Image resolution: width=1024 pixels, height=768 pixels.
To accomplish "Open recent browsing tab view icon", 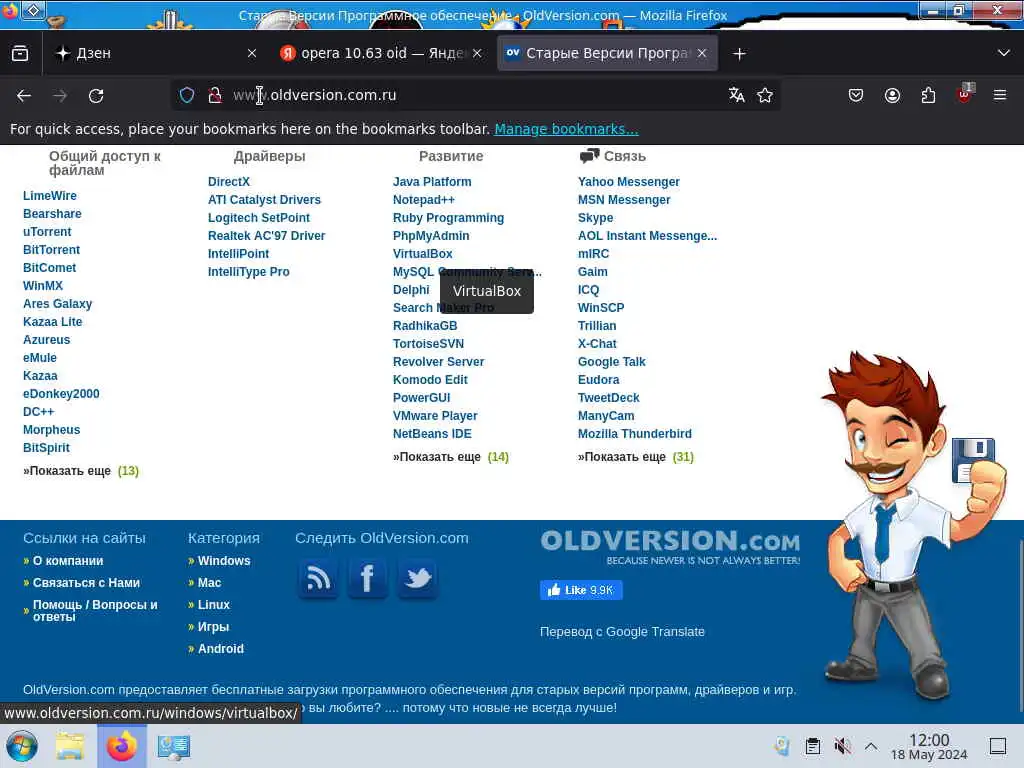I will [20, 53].
